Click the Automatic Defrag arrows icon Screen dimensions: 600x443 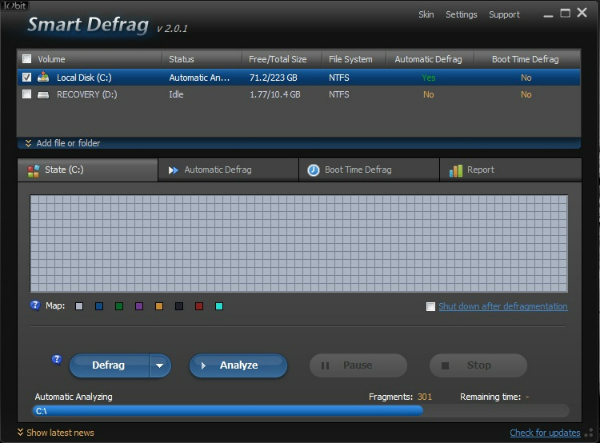(x=173, y=170)
